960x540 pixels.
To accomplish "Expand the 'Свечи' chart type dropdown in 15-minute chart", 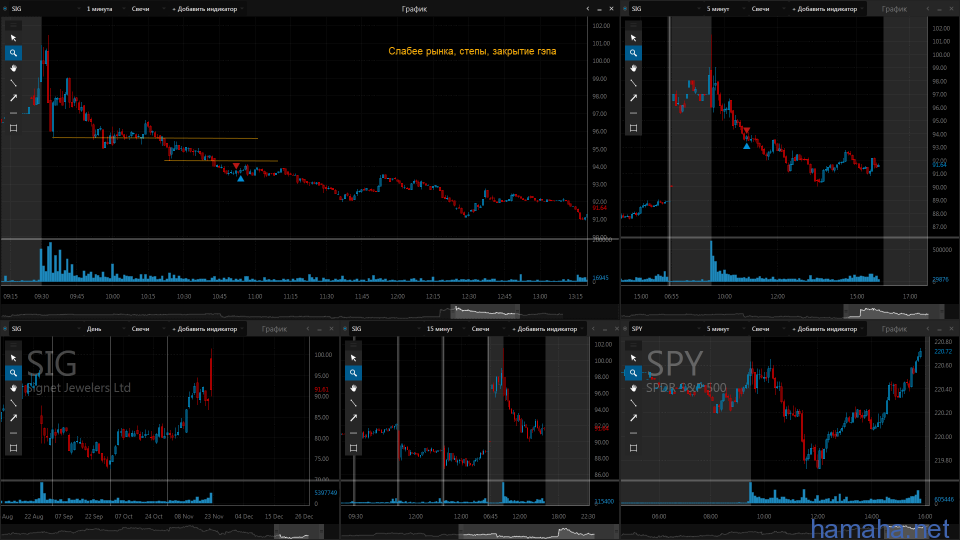I will (x=482, y=328).
